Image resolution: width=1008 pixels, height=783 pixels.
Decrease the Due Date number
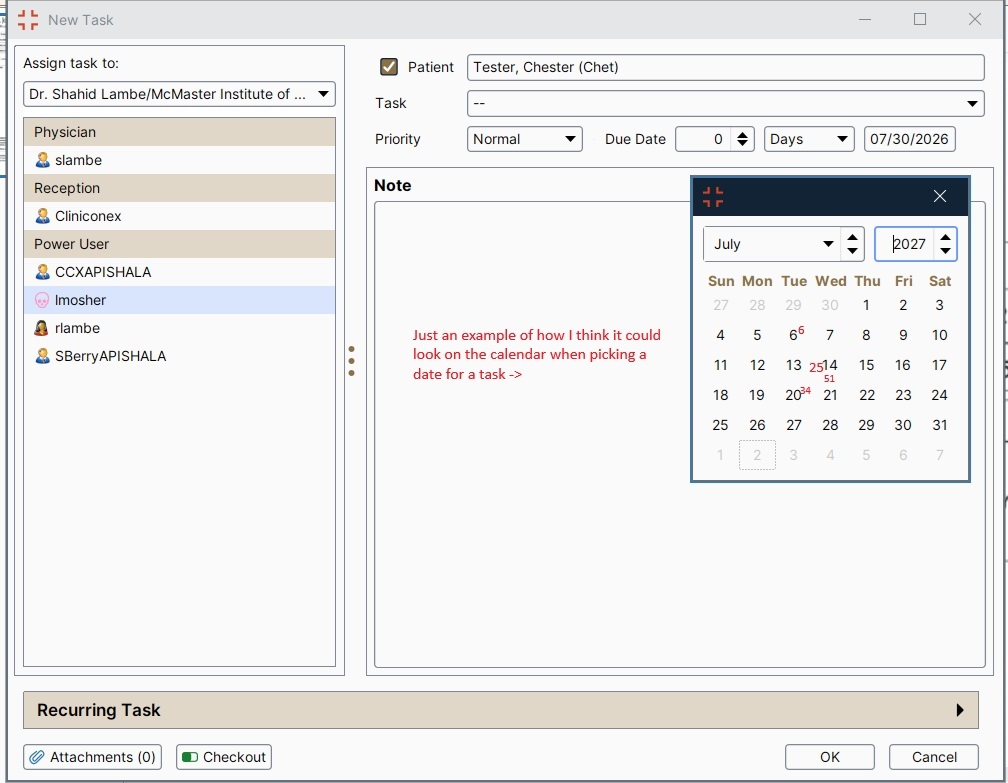pyautogui.click(x=742, y=144)
